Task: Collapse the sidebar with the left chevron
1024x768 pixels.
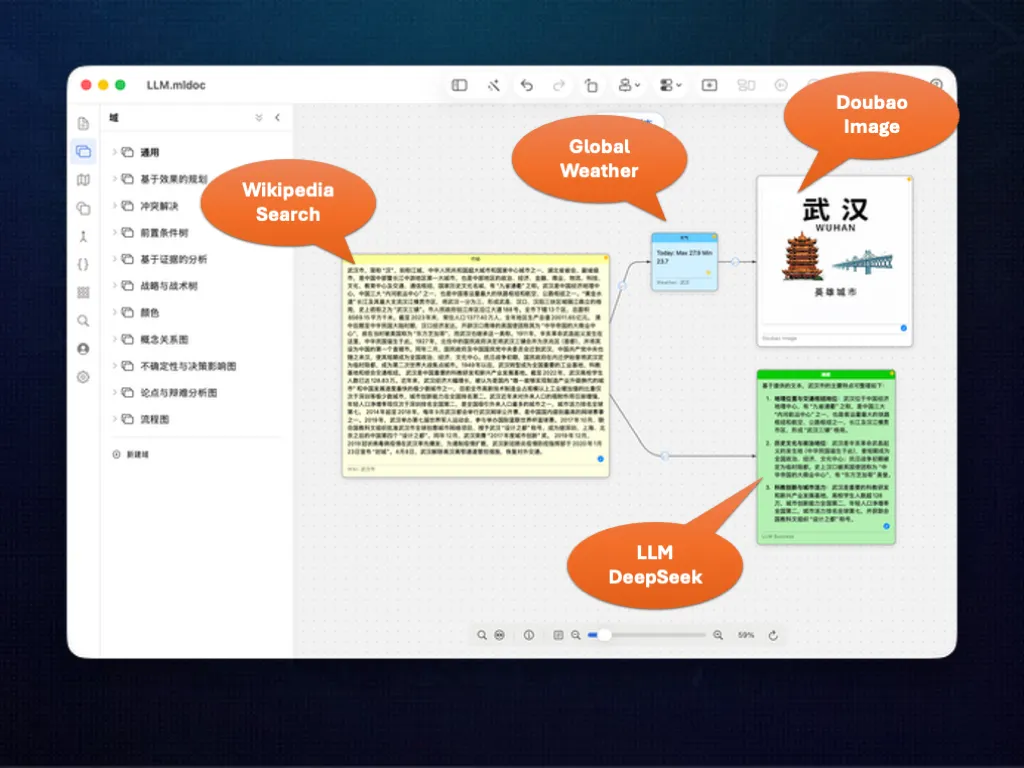Action: [x=278, y=118]
